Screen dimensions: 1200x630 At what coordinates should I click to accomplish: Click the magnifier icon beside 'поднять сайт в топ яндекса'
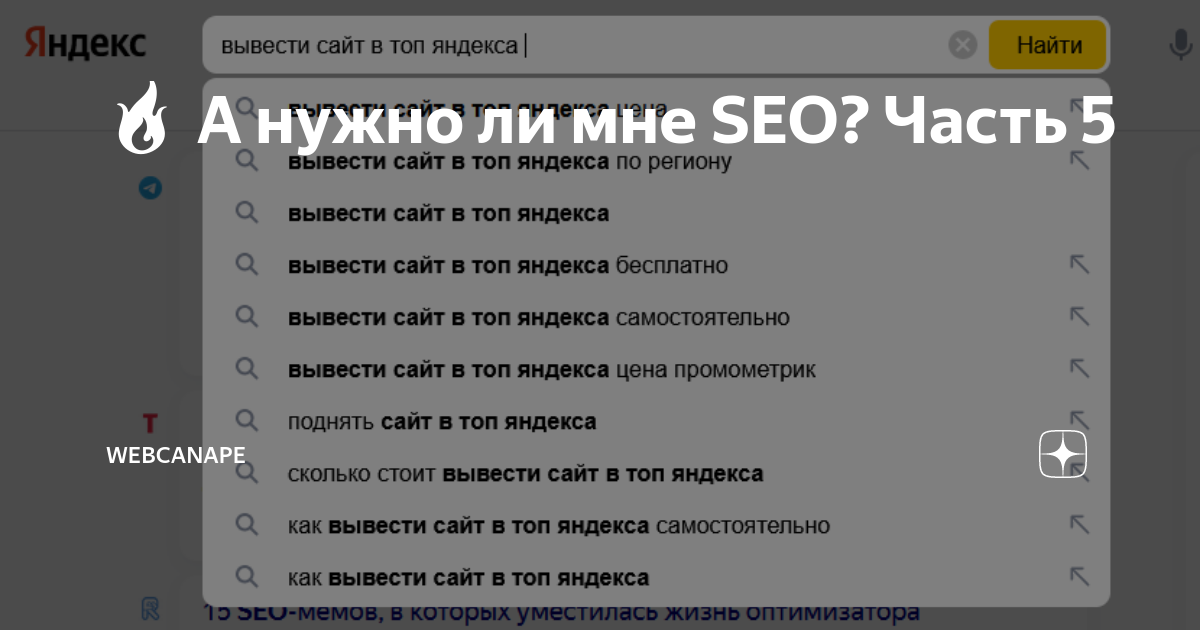(247, 421)
